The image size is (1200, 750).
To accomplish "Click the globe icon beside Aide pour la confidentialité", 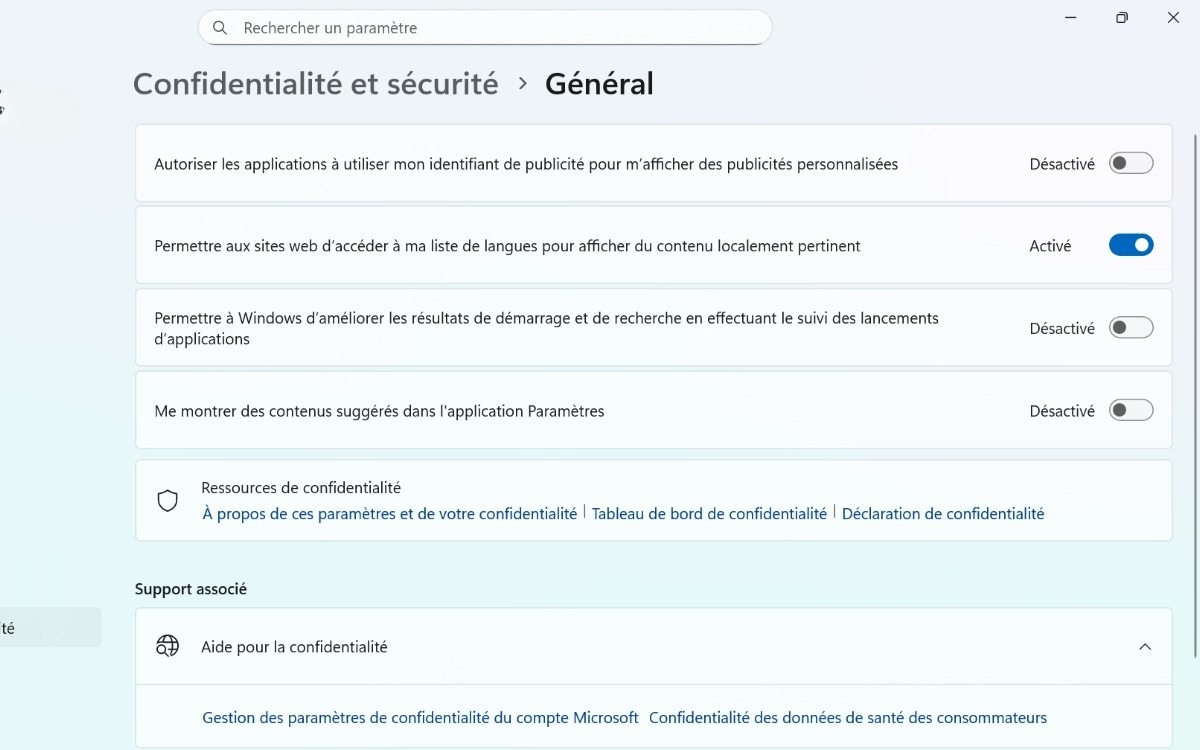I will point(167,646).
